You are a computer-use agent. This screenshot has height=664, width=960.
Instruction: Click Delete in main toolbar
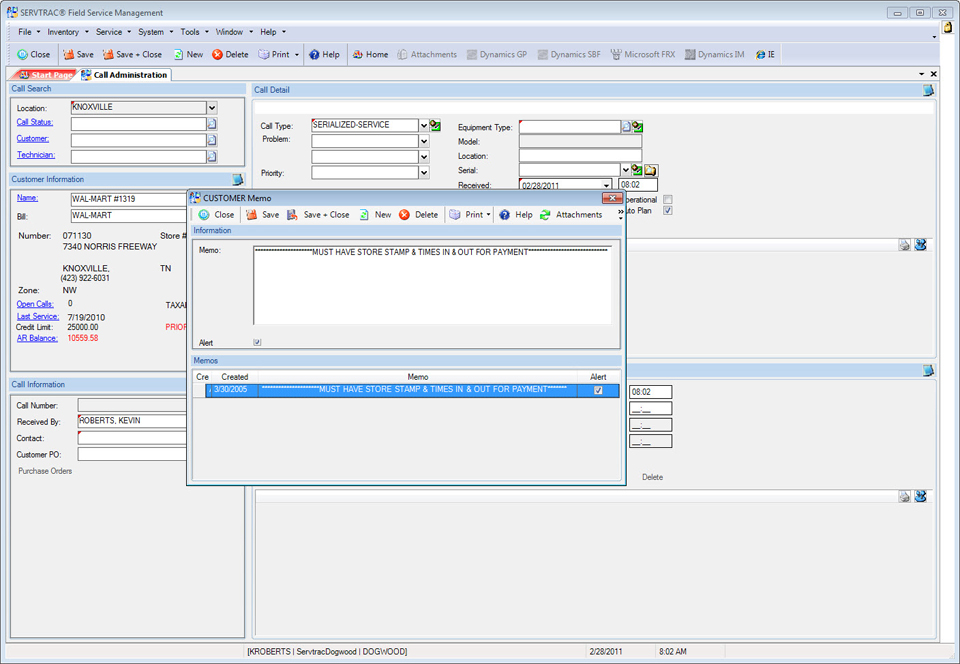coord(230,54)
